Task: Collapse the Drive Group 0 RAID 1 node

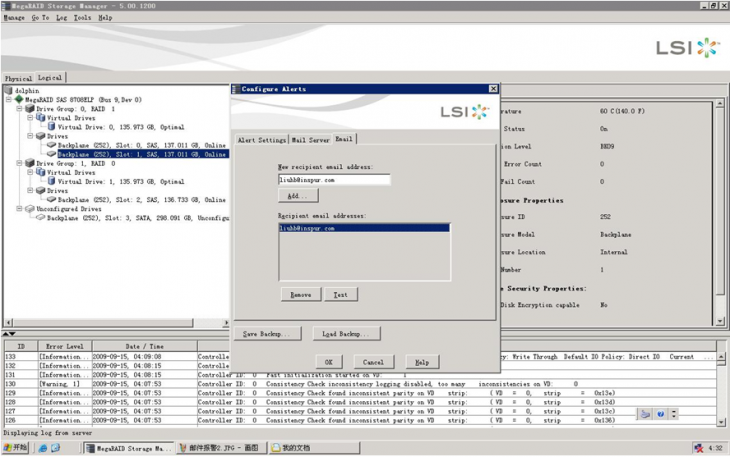Action: pos(20,109)
